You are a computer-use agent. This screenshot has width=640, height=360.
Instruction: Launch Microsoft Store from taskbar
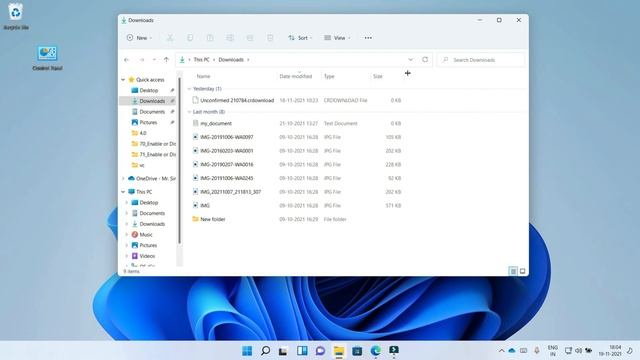coord(357,351)
